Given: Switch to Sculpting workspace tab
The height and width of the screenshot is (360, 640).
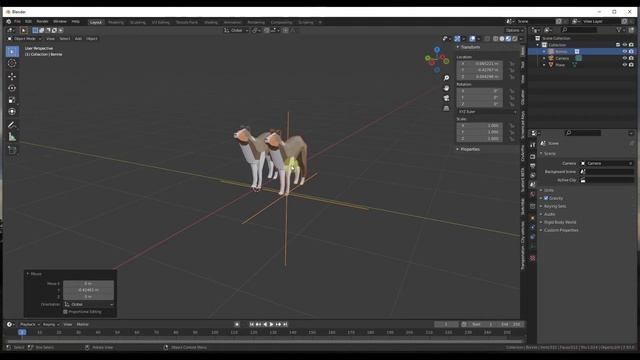Looking at the screenshot, I should tap(138, 22).
